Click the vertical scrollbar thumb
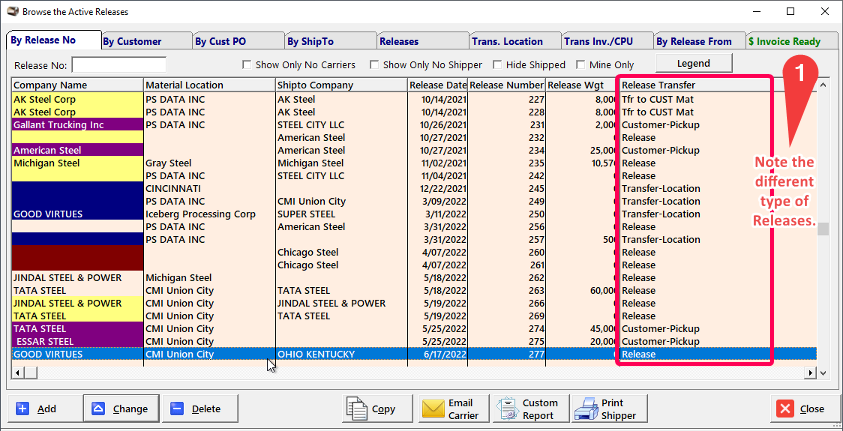The image size is (843, 431). [823, 229]
